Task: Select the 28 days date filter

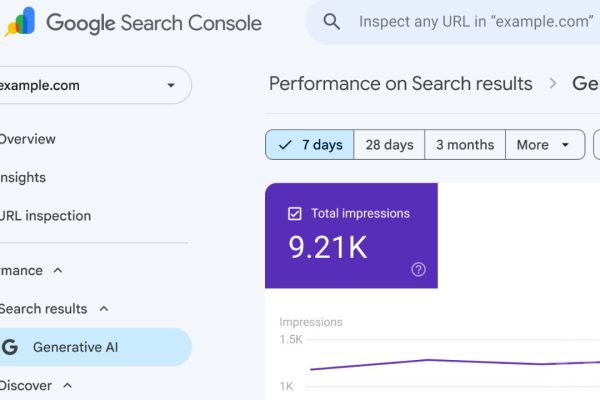Action: (389, 145)
